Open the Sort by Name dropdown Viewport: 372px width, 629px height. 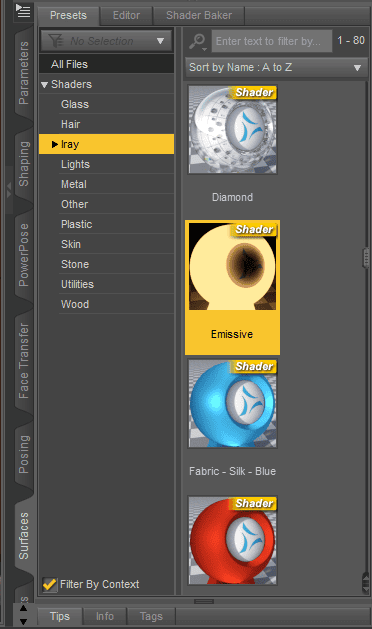(x=276, y=67)
